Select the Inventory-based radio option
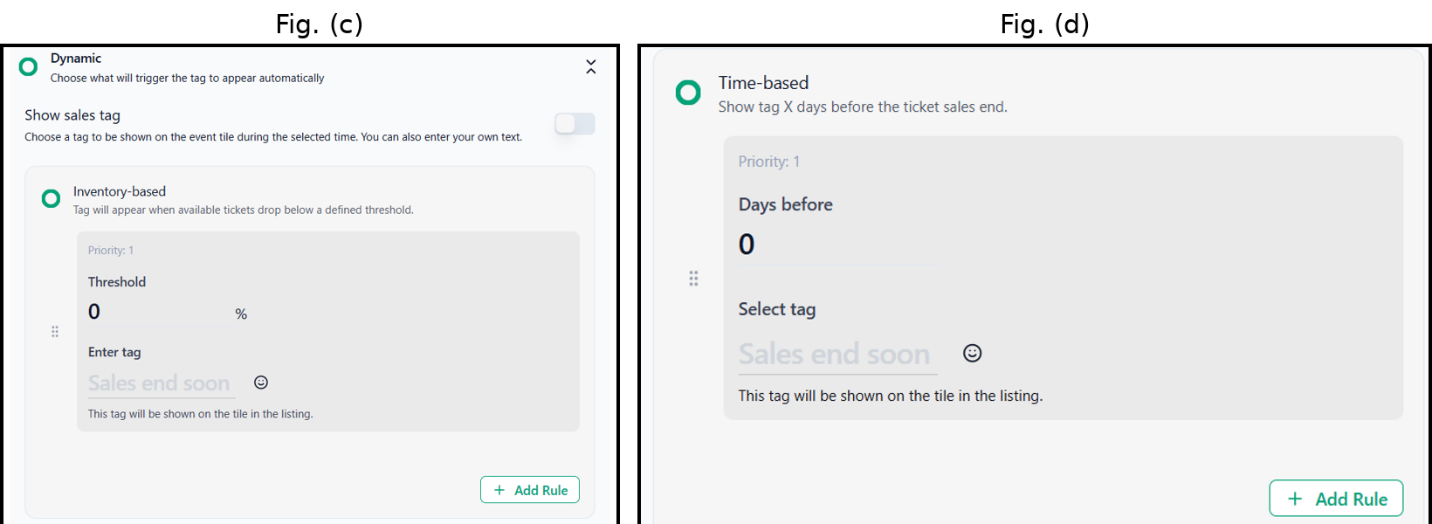Viewport: 1432px width, 524px height. (x=50, y=199)
